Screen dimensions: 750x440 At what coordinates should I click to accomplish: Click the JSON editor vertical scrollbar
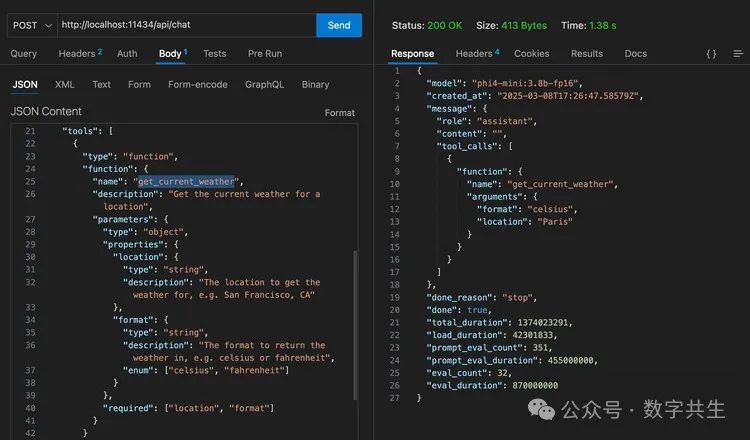click(355, 325)
